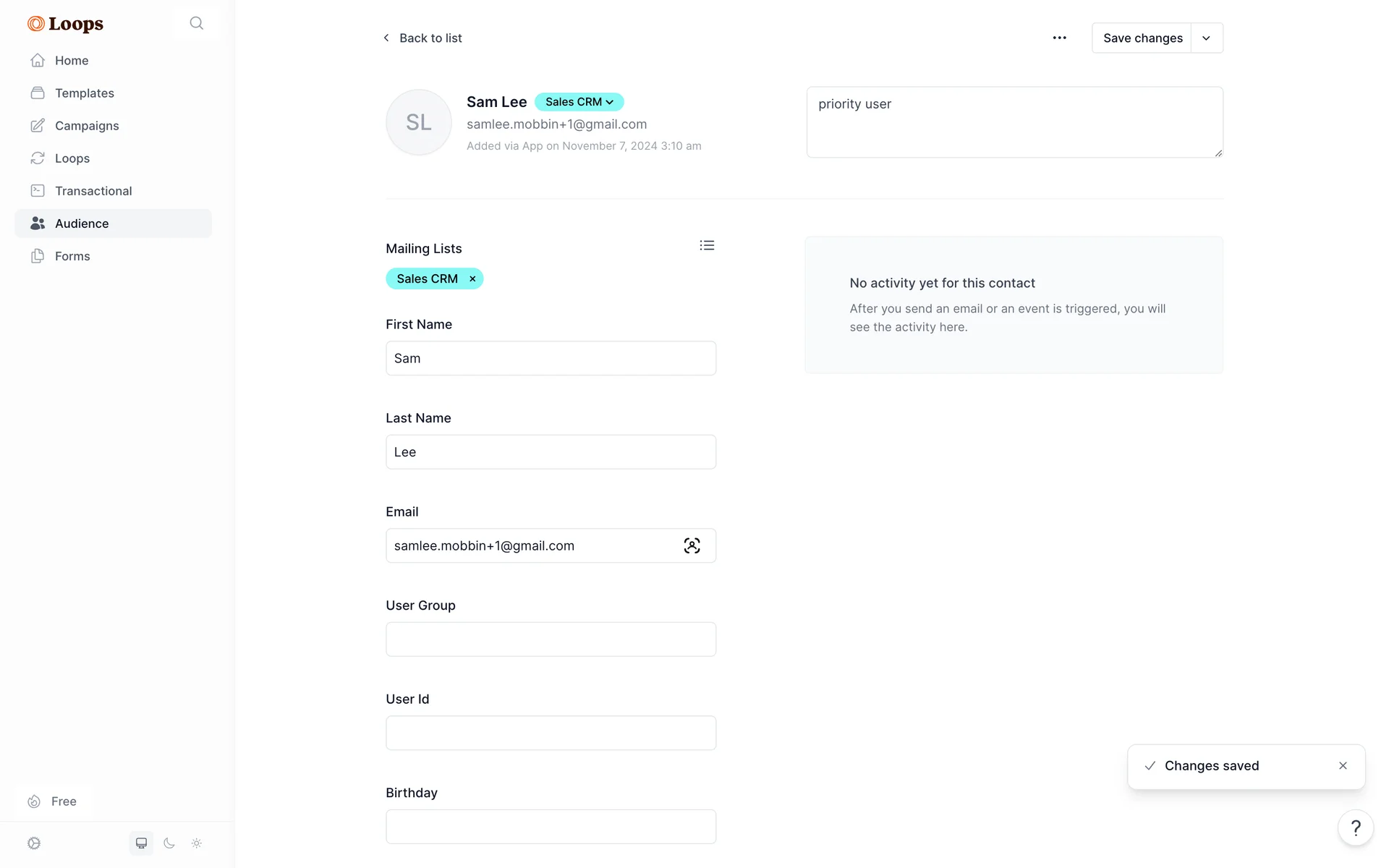The width and height of the screenshot is (1389, 868).
Task: Go back to list
Action: (x=422, y=38)
